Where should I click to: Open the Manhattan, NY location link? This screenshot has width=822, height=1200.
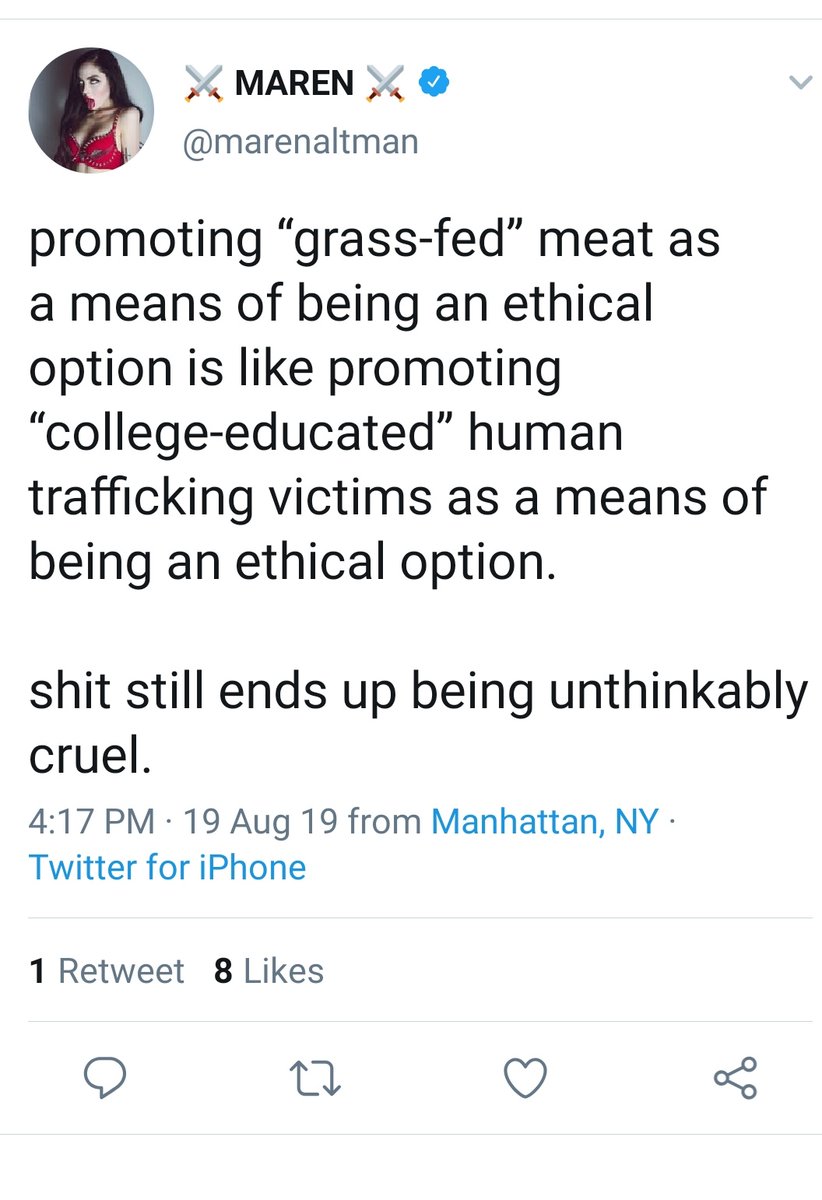pyautogui.click(x=545, y=822)
